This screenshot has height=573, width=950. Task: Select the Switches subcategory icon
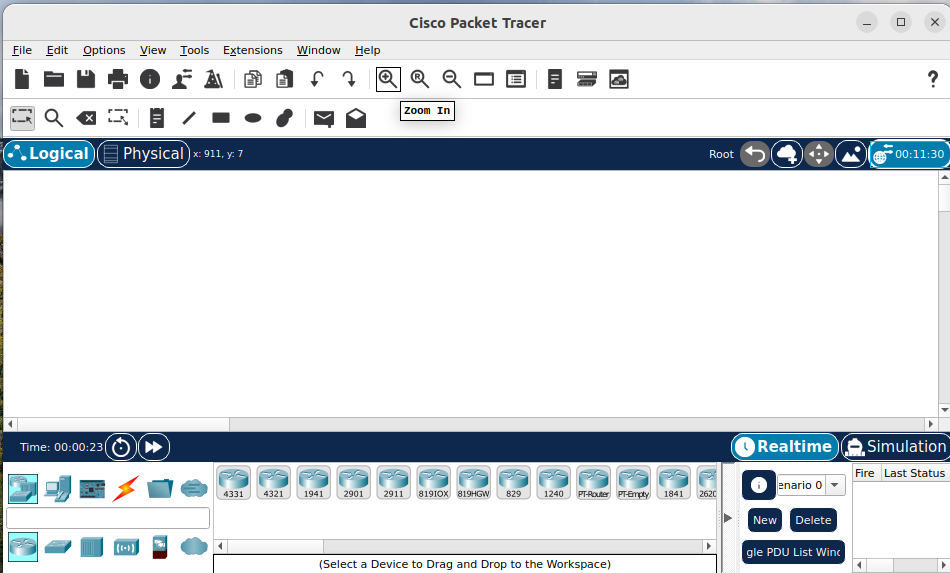click(58, 547)
